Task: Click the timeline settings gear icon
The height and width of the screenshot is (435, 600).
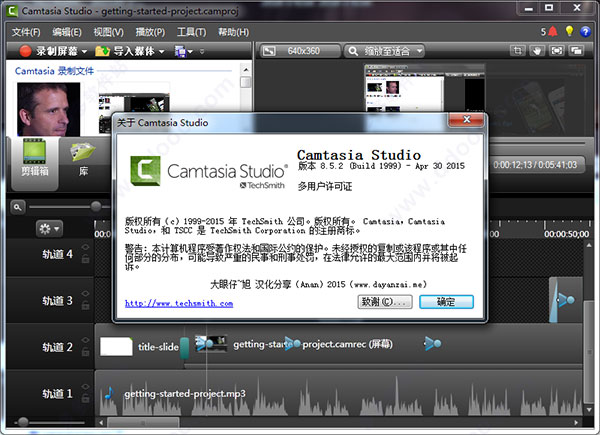Action: click(45, 229)
